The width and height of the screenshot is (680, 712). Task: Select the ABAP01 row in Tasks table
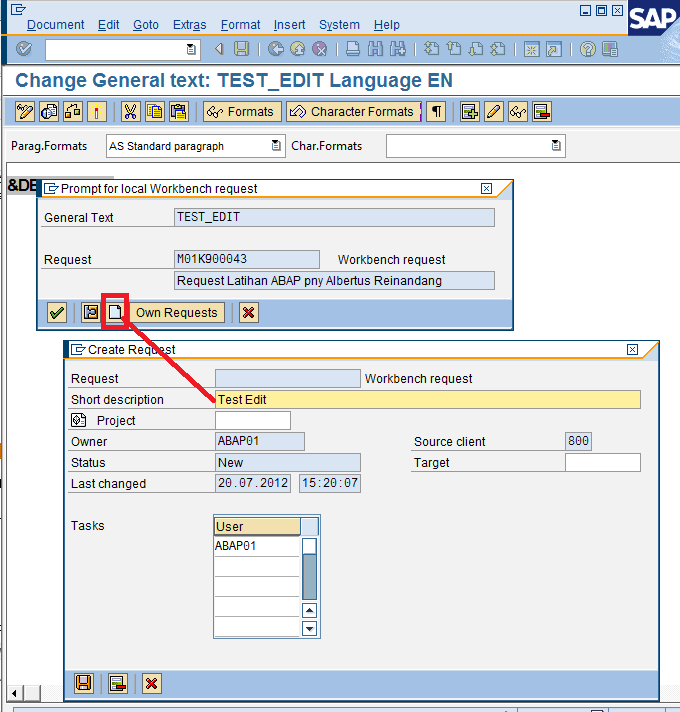[257, 546]
